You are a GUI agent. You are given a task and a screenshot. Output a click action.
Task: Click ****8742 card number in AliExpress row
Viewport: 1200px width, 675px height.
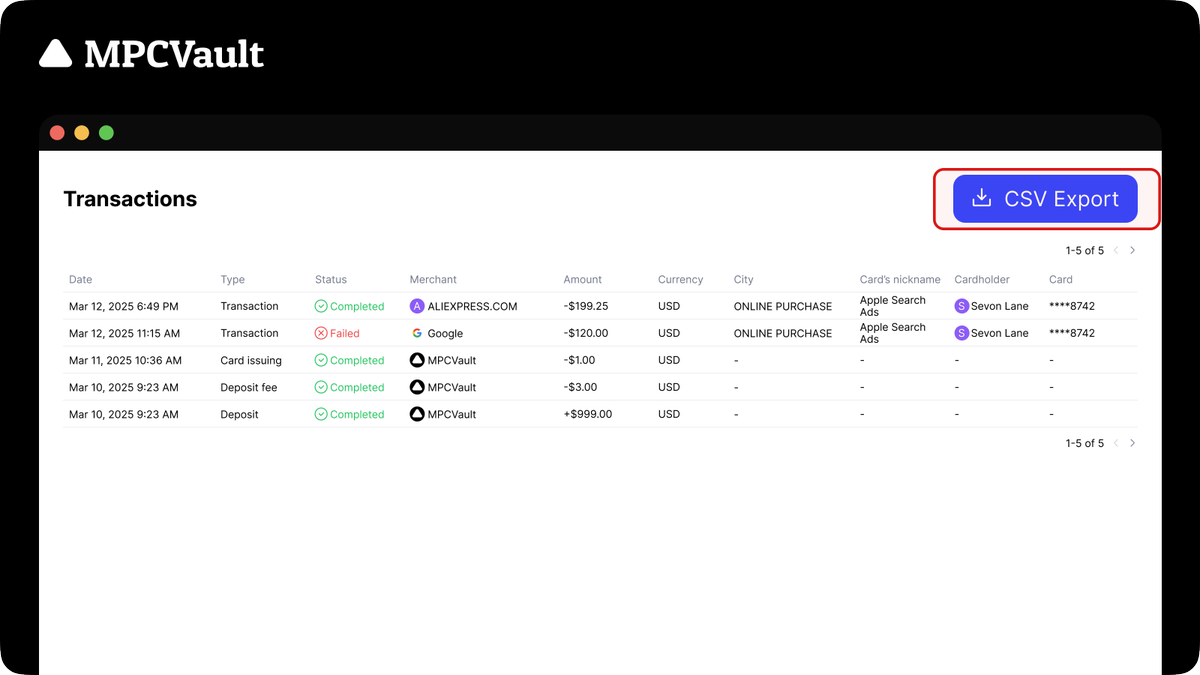(1072, 306)
